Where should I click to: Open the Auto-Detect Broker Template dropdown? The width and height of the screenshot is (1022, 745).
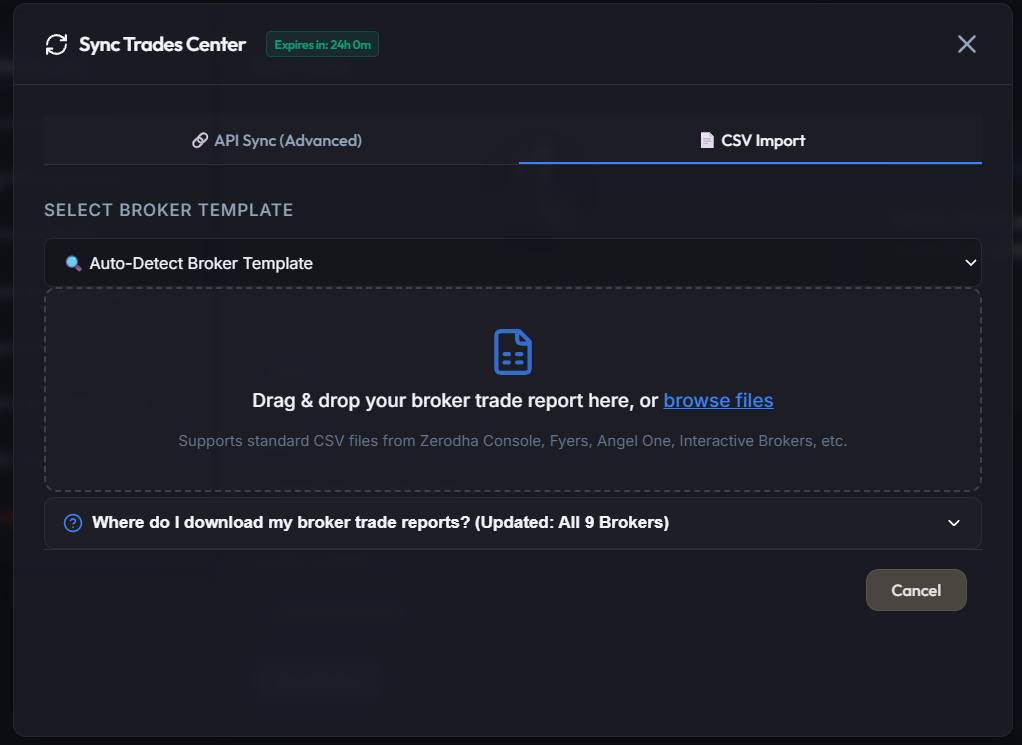[x=513, y=263]
